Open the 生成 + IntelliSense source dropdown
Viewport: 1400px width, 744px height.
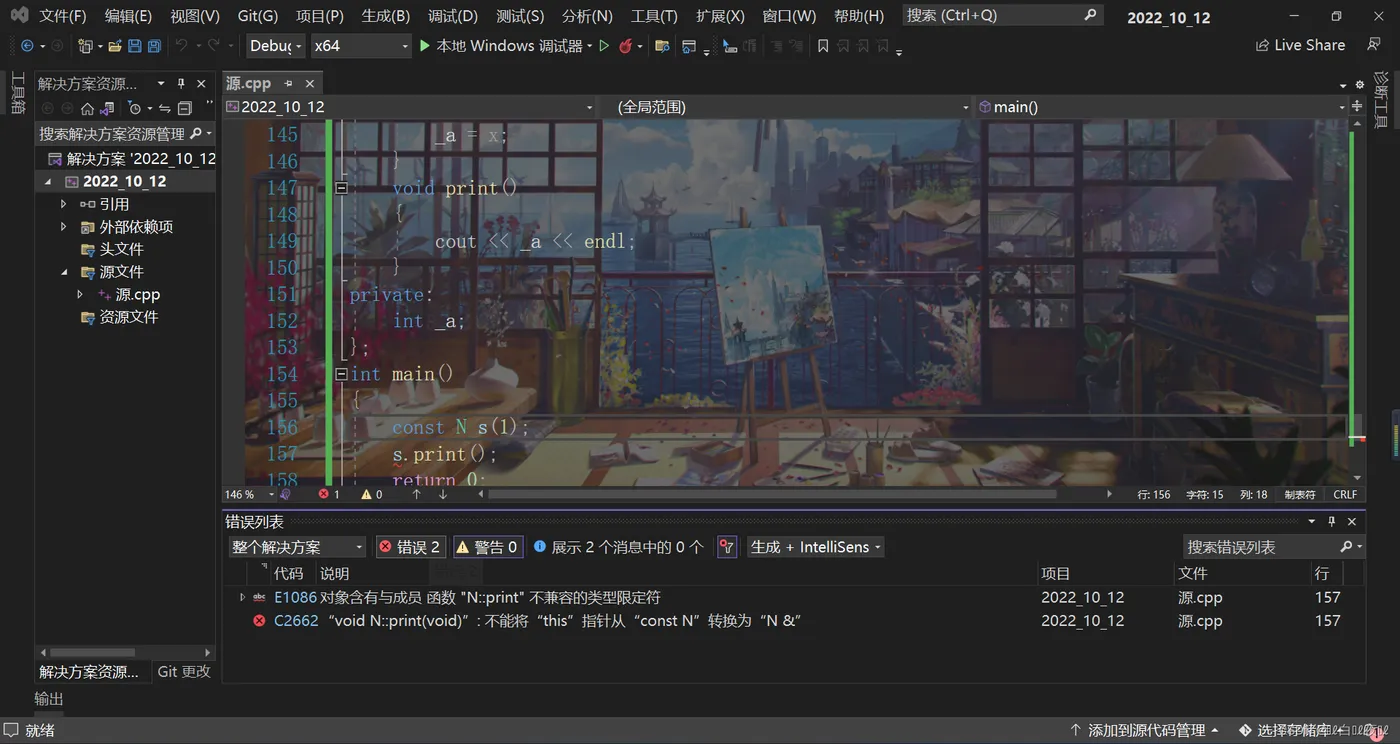click(x=816, y=547)
